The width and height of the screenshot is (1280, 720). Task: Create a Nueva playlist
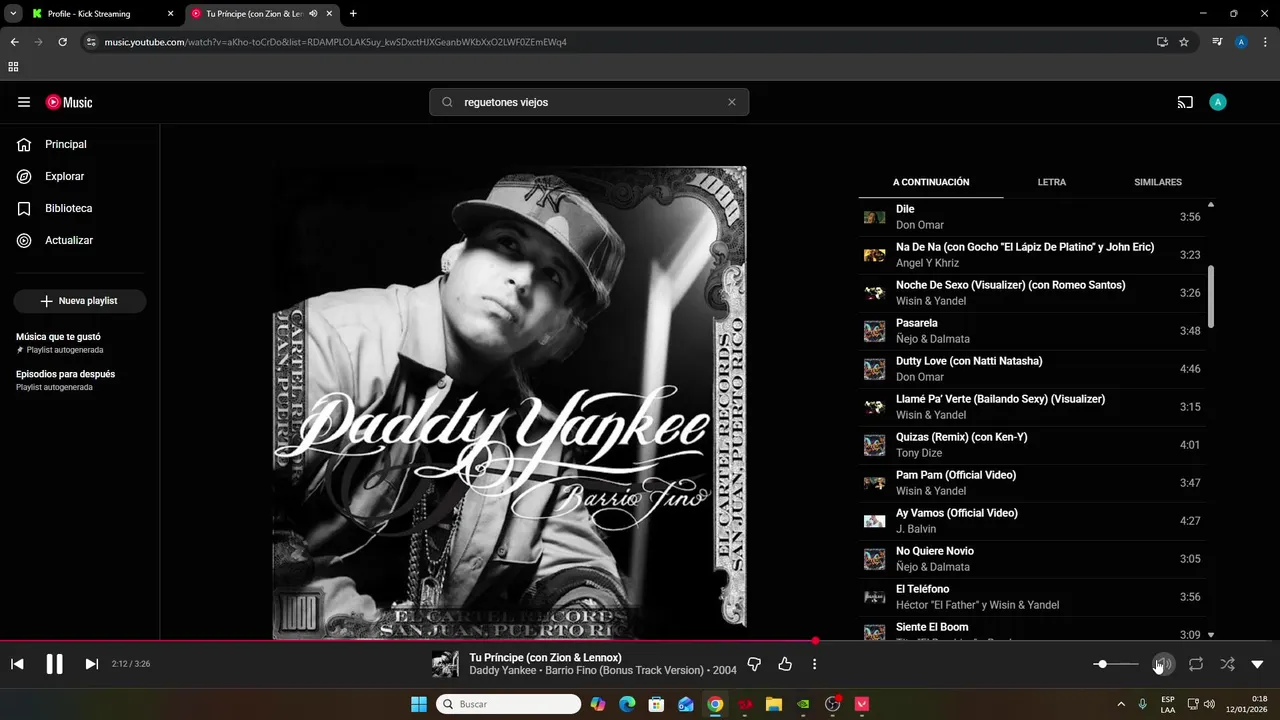(80, 301)
